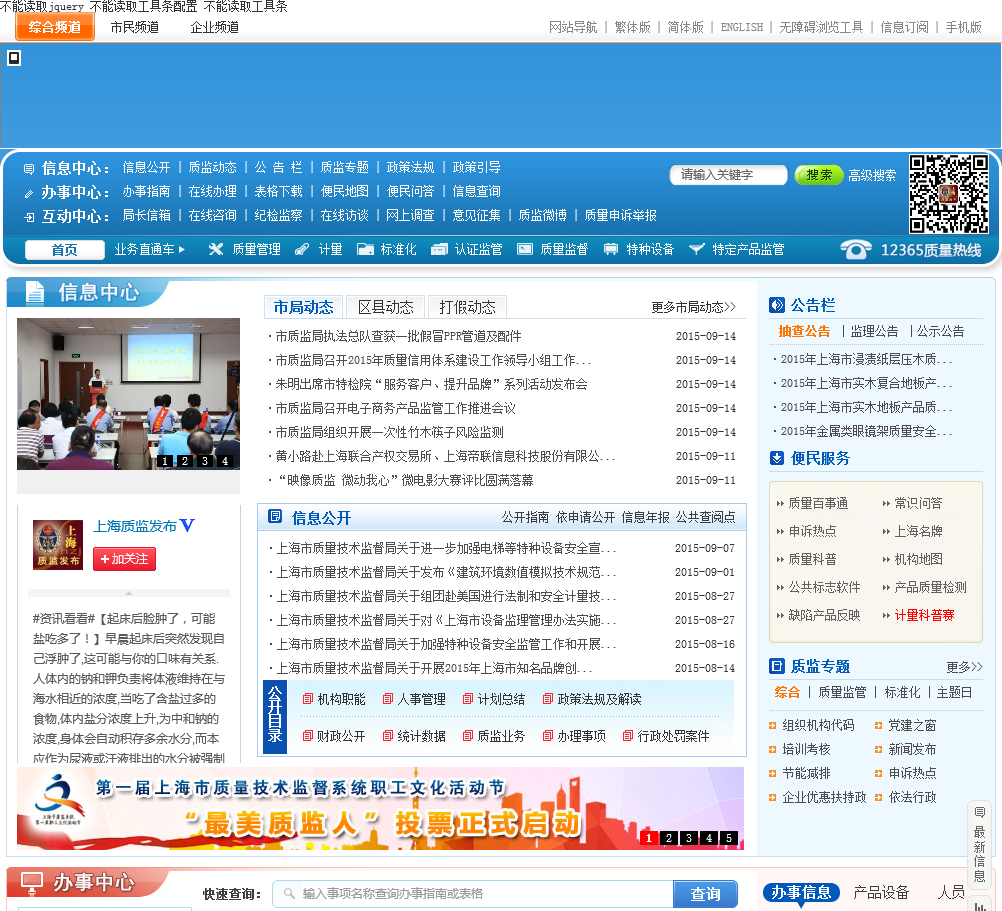Click the 信息中心 document header icon

click(35, 293)
